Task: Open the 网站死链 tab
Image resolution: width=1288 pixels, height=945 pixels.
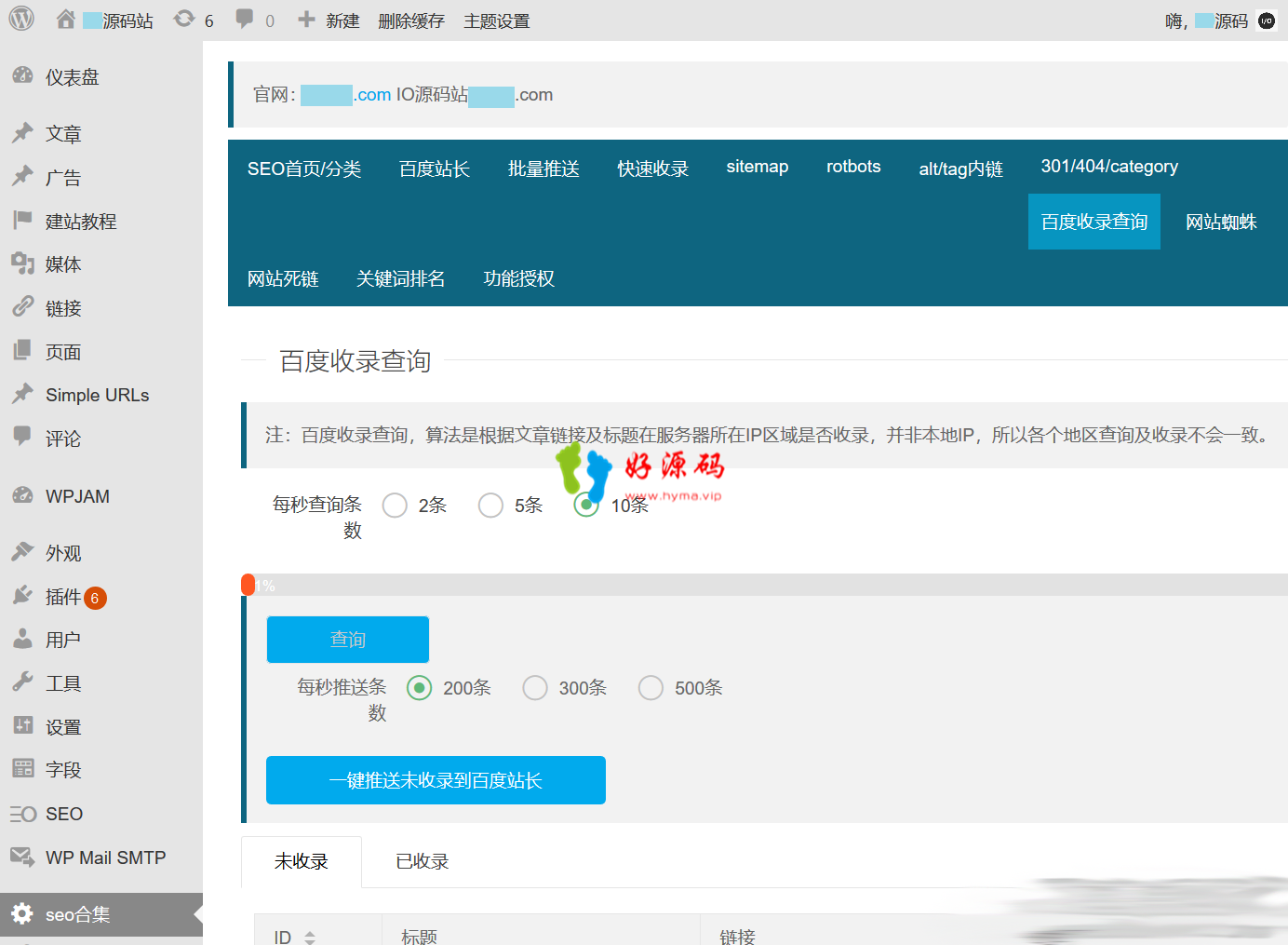Action: pyautogui.click(x=283, y=278)
